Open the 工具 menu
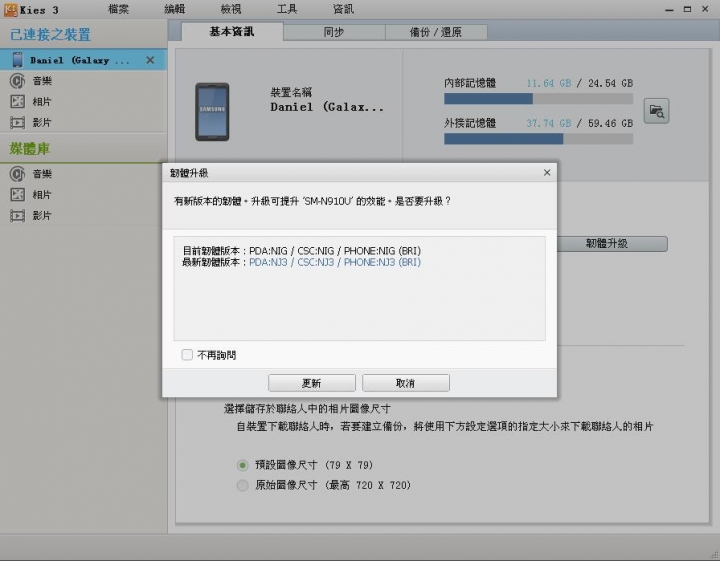 287,9
